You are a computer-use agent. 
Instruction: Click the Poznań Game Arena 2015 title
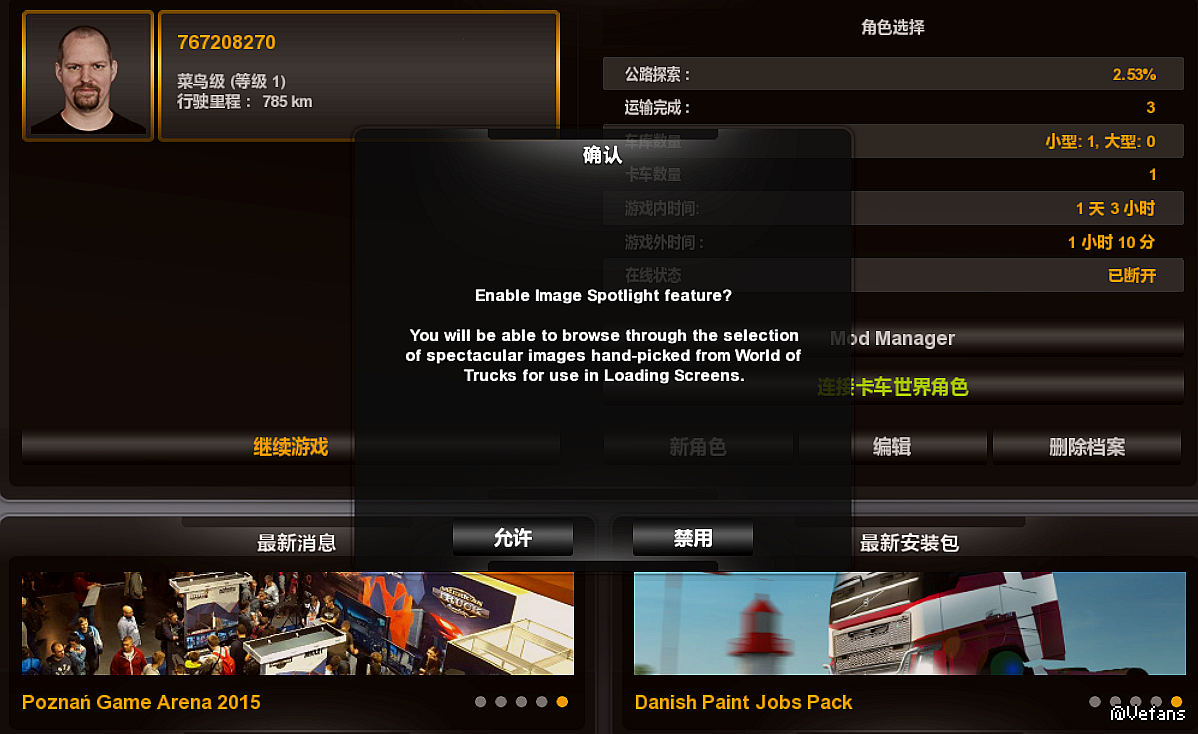[x=141, y=702]
